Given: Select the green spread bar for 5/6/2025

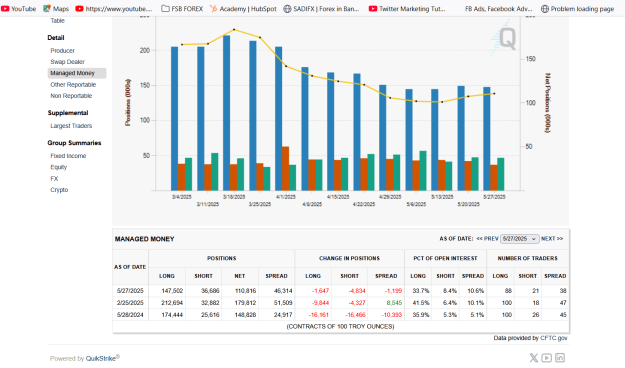Looking at the screenshot, I should (423, 171).
